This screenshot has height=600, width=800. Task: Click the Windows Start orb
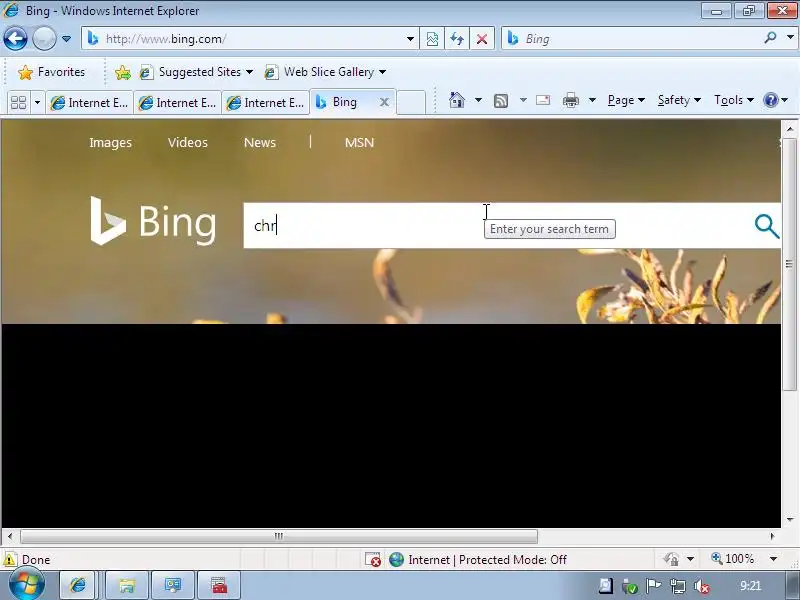26,585
